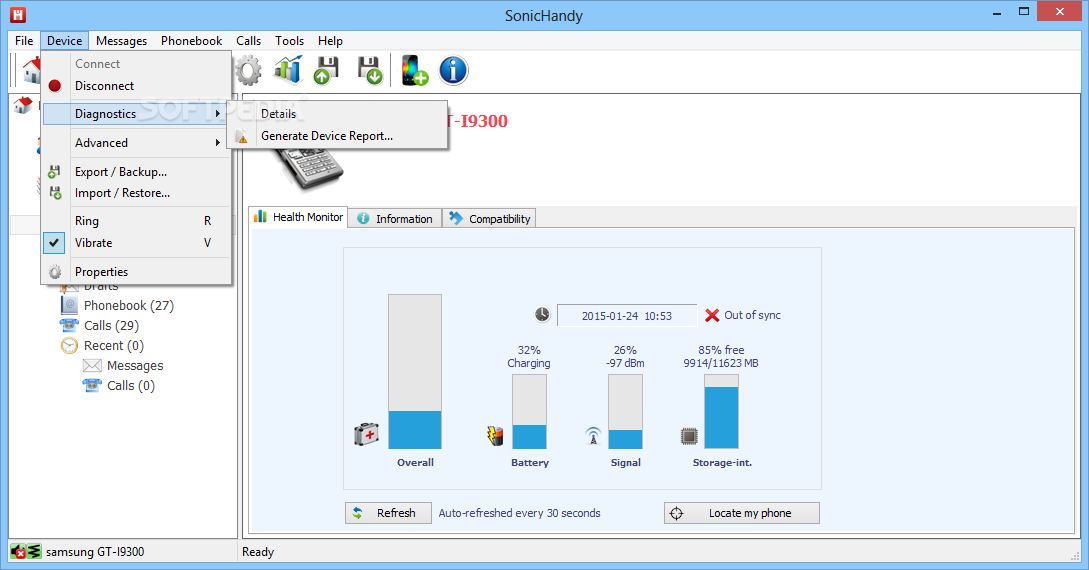Click the Calls (29) telephone icon

click(69, 325)
